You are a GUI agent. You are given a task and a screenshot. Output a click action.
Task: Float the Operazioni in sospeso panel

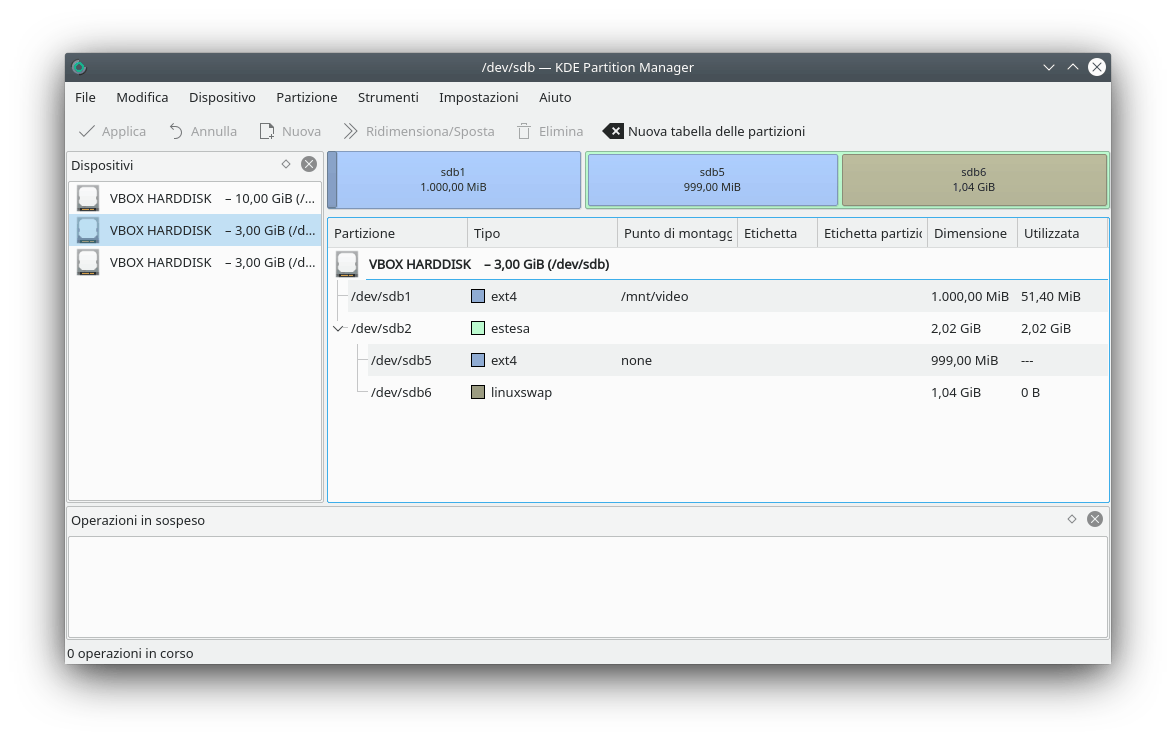(x=1072, y=519)
